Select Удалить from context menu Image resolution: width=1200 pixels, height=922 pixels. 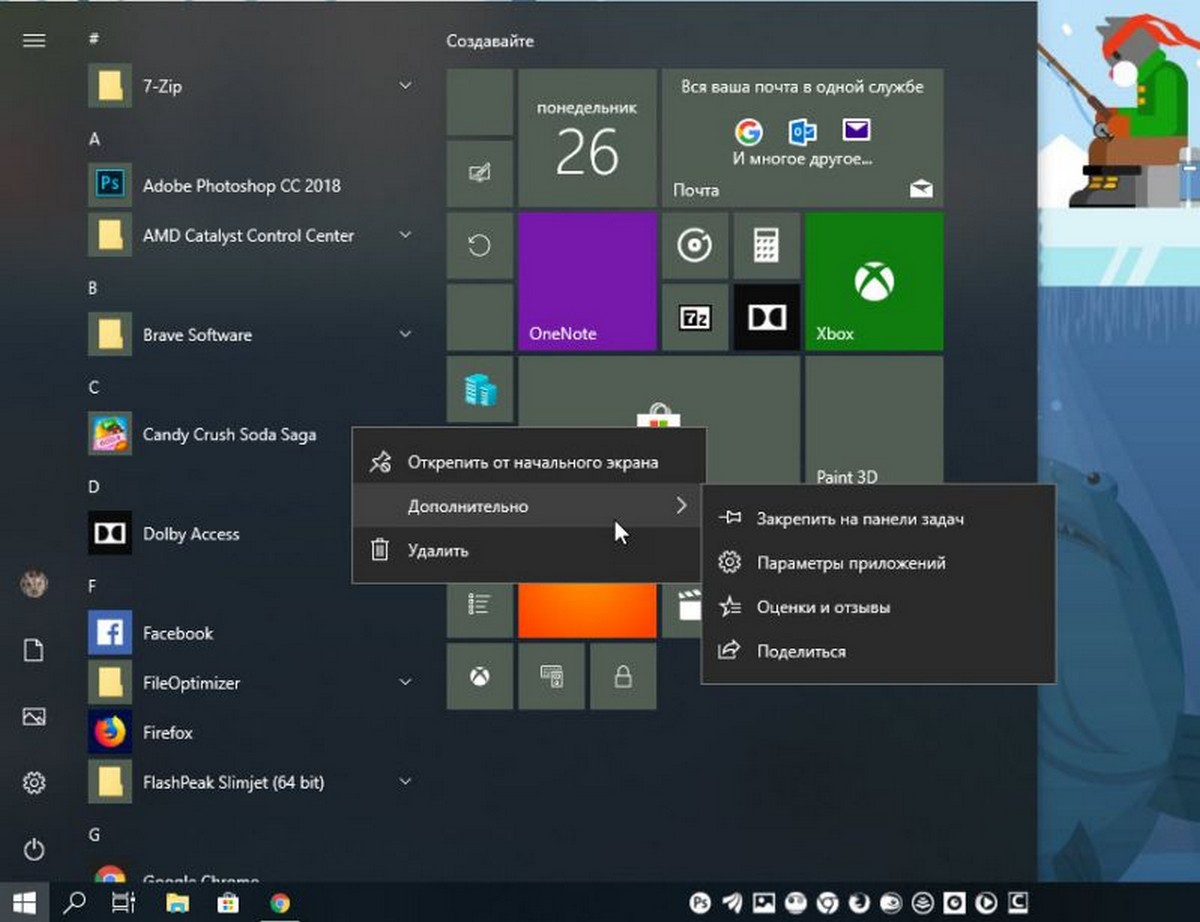pos(529,550)
